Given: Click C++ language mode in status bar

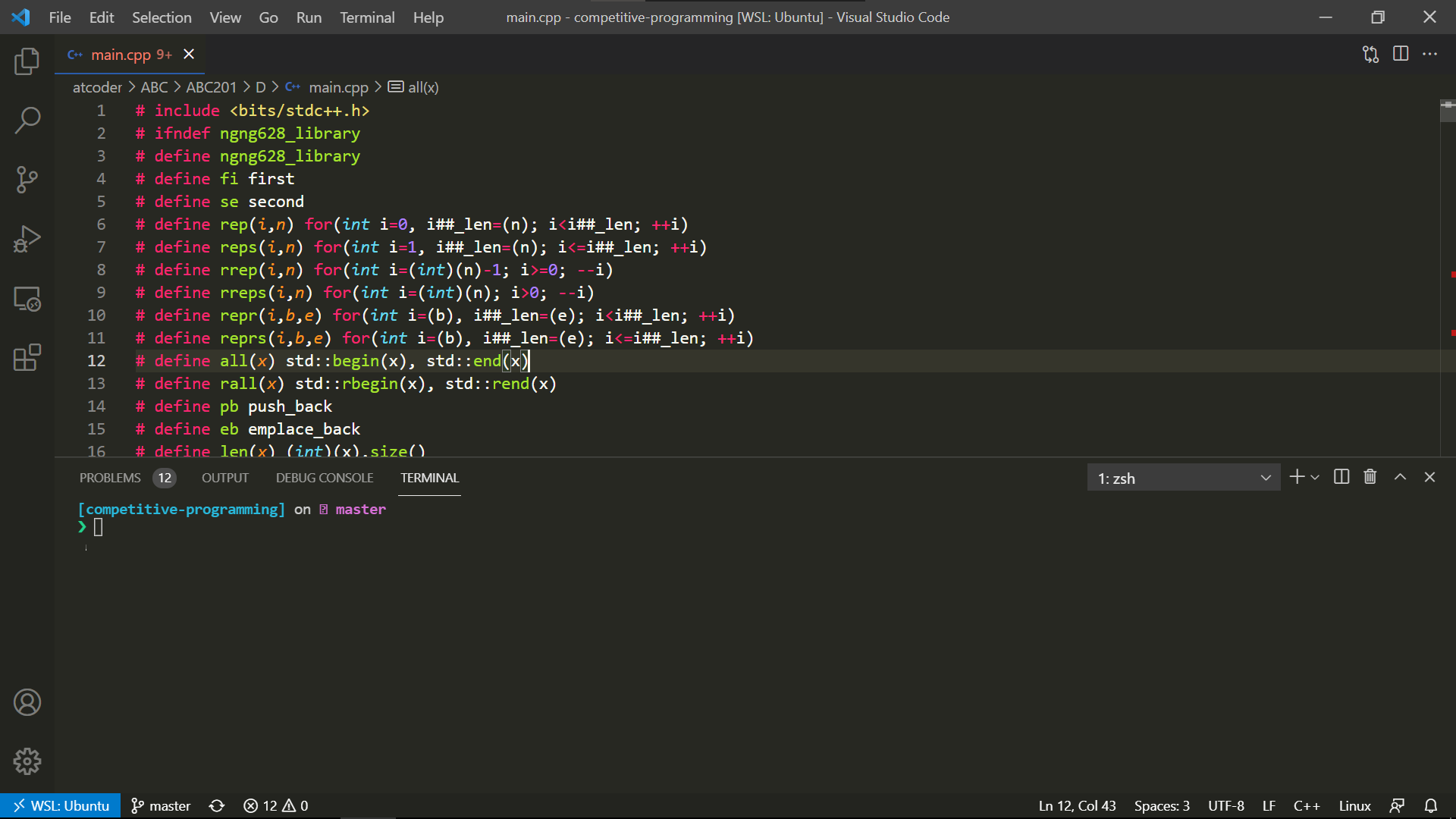Looking at the screenshot, I should [1306, 805].
